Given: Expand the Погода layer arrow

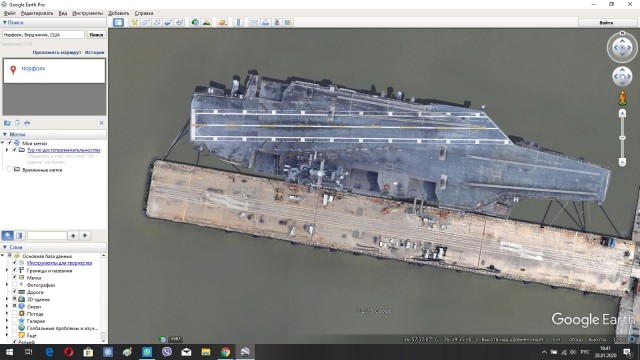Looking at the screenshot, I should 7,313.
